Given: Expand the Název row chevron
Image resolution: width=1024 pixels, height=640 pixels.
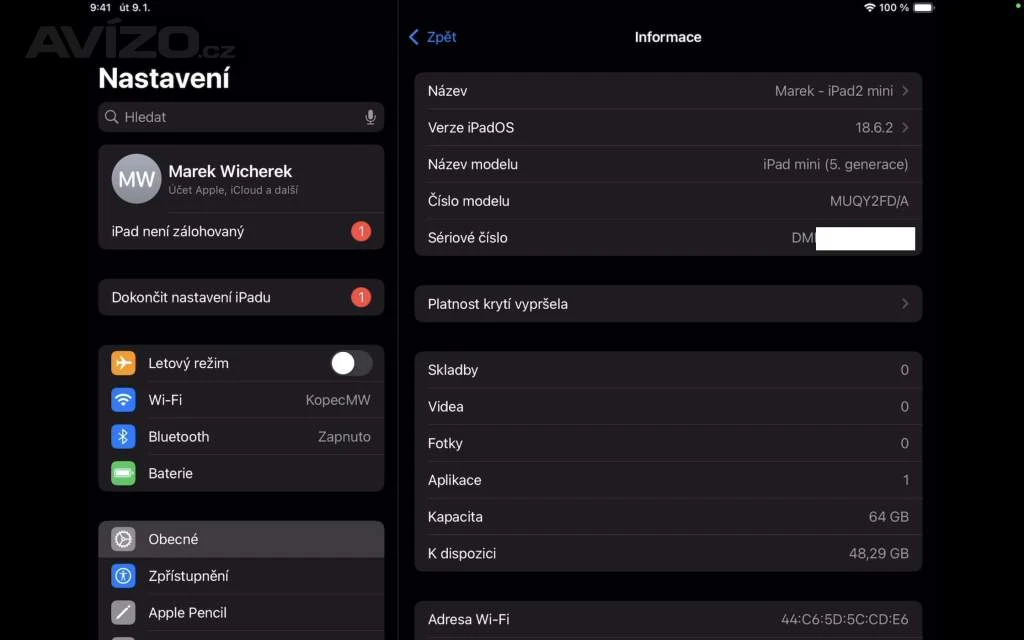Looking at the screenshot, I should tap(905, 91).
